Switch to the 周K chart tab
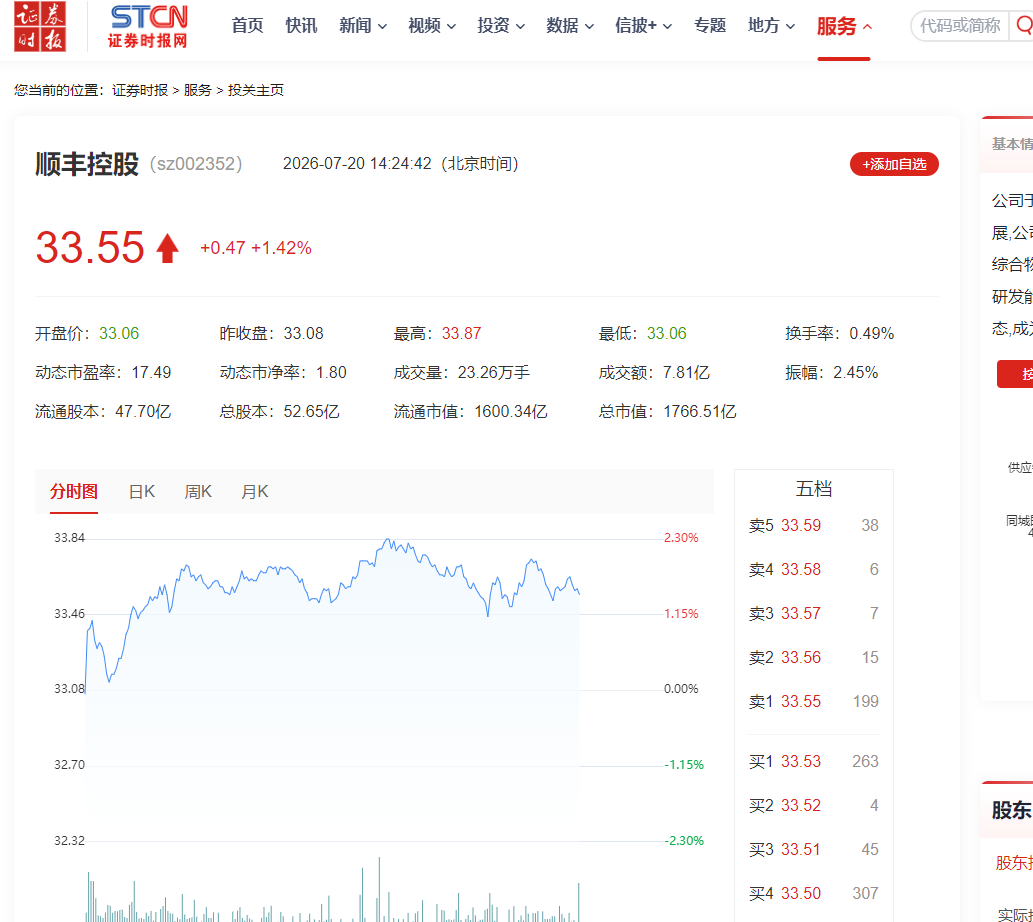The height and width of the screenshot is (922, 1033). [x=198, y=492]
